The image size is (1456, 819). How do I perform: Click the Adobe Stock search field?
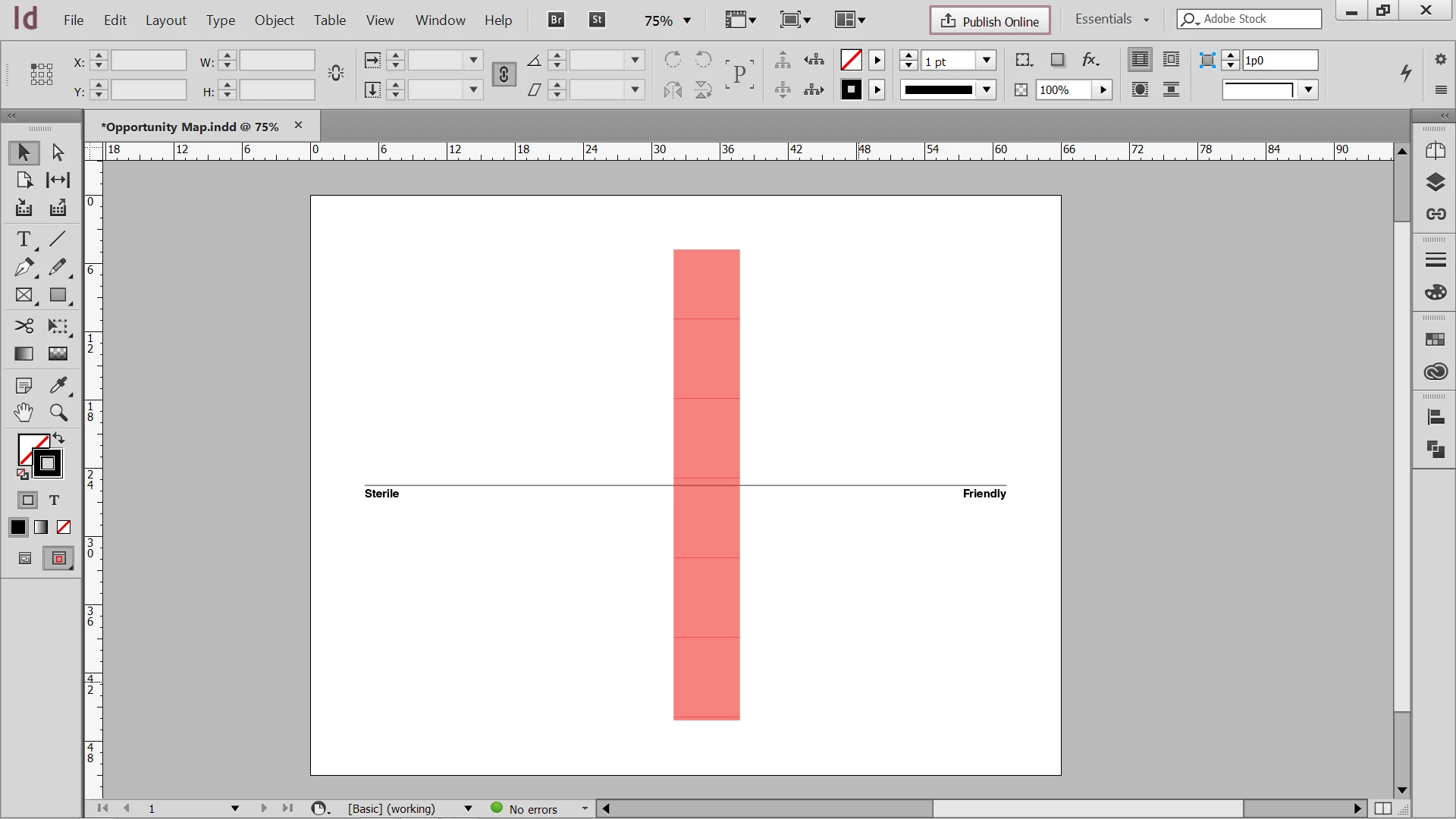(x=1257, y=19)
